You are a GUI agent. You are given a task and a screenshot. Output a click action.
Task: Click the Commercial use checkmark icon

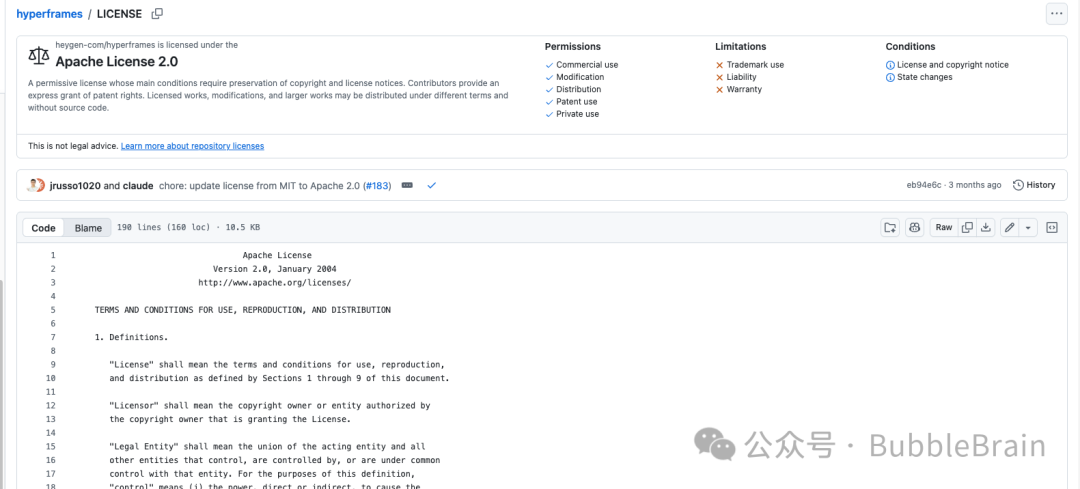tap(549, 65)
